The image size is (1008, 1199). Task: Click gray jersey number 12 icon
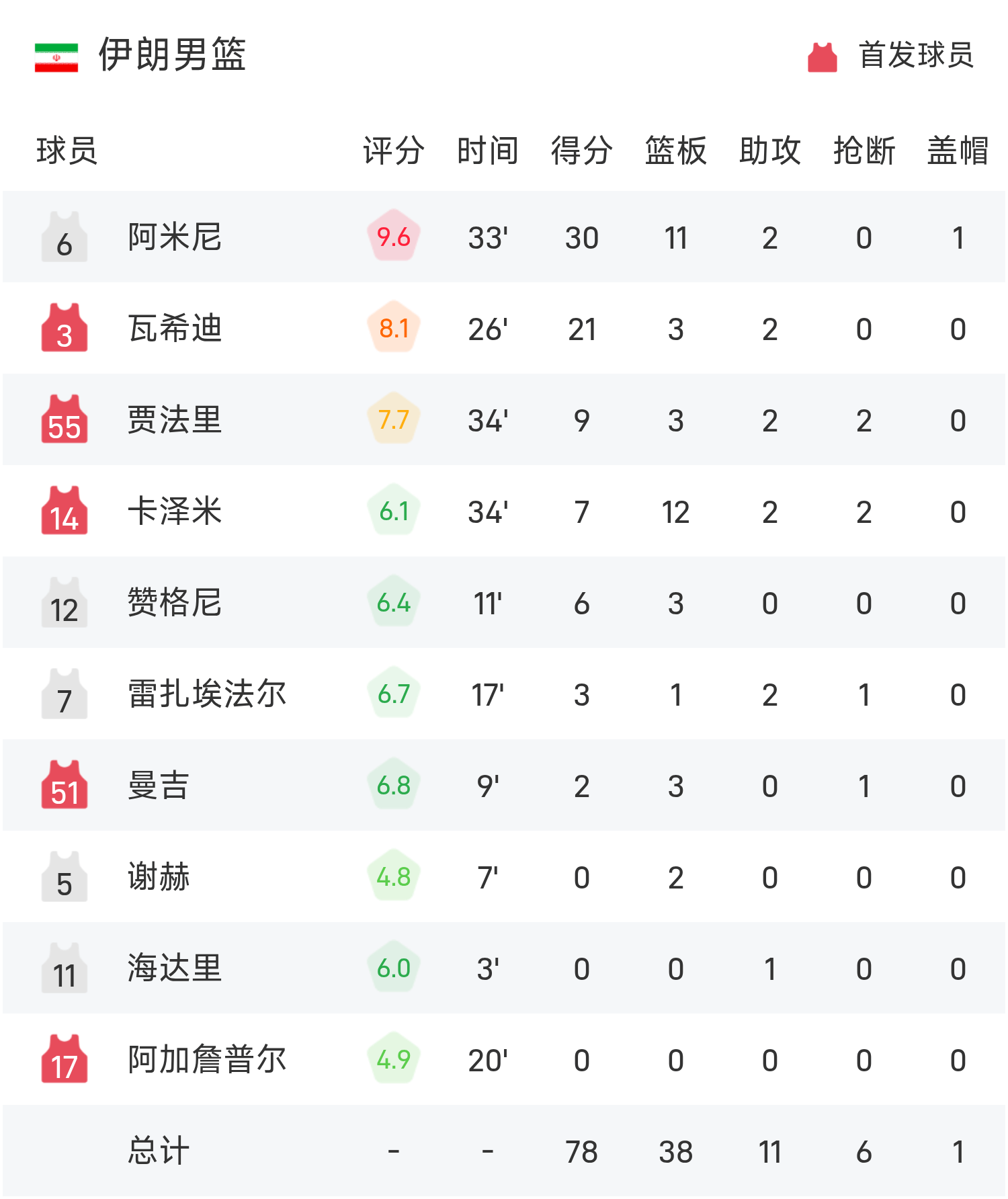[65, 603]
